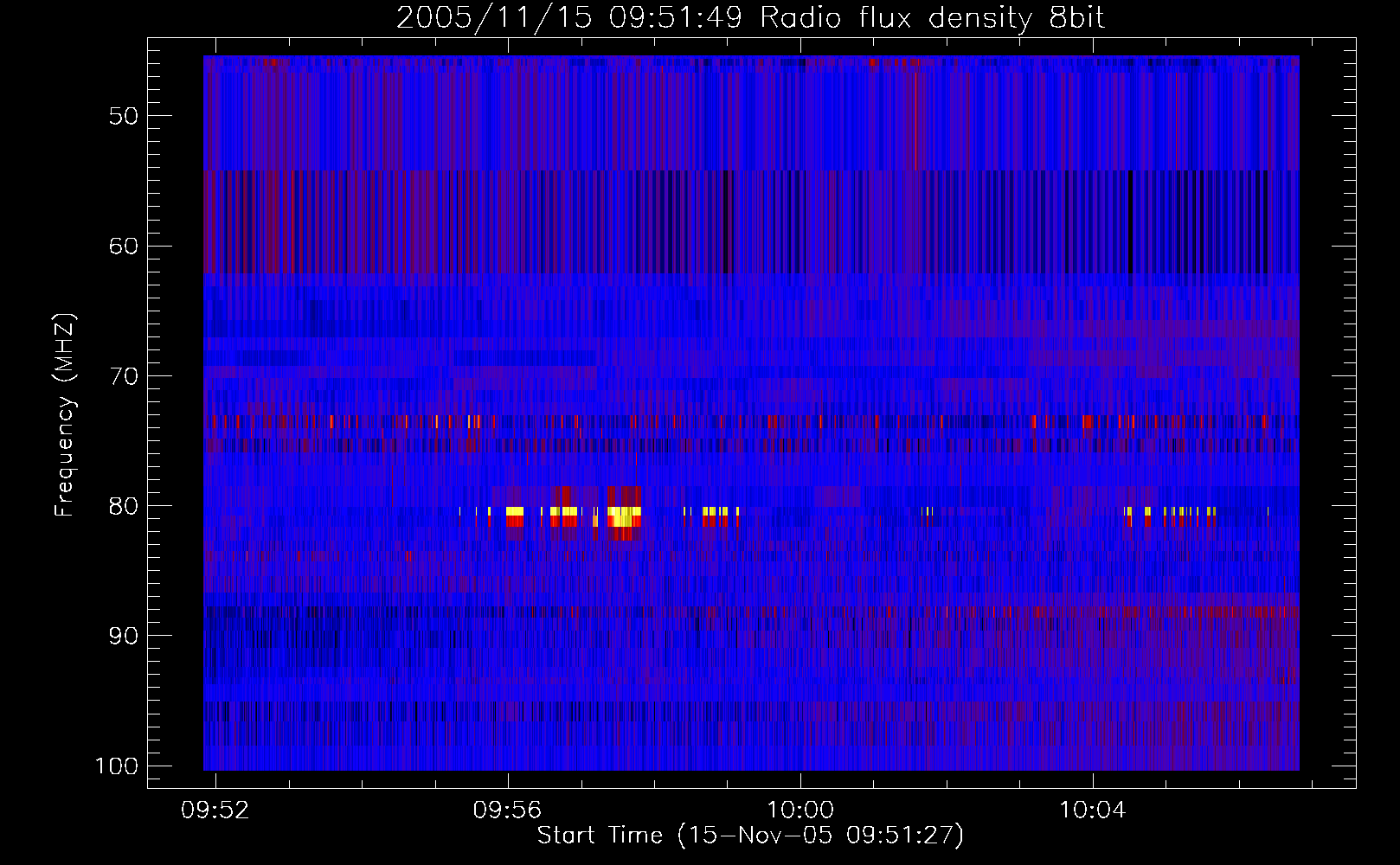Image resolution: width=1400 pixels, height=865 pixels.
Task: Select the 70 frequency tick label
Action: pyautogui.click(x=124, y=376)
